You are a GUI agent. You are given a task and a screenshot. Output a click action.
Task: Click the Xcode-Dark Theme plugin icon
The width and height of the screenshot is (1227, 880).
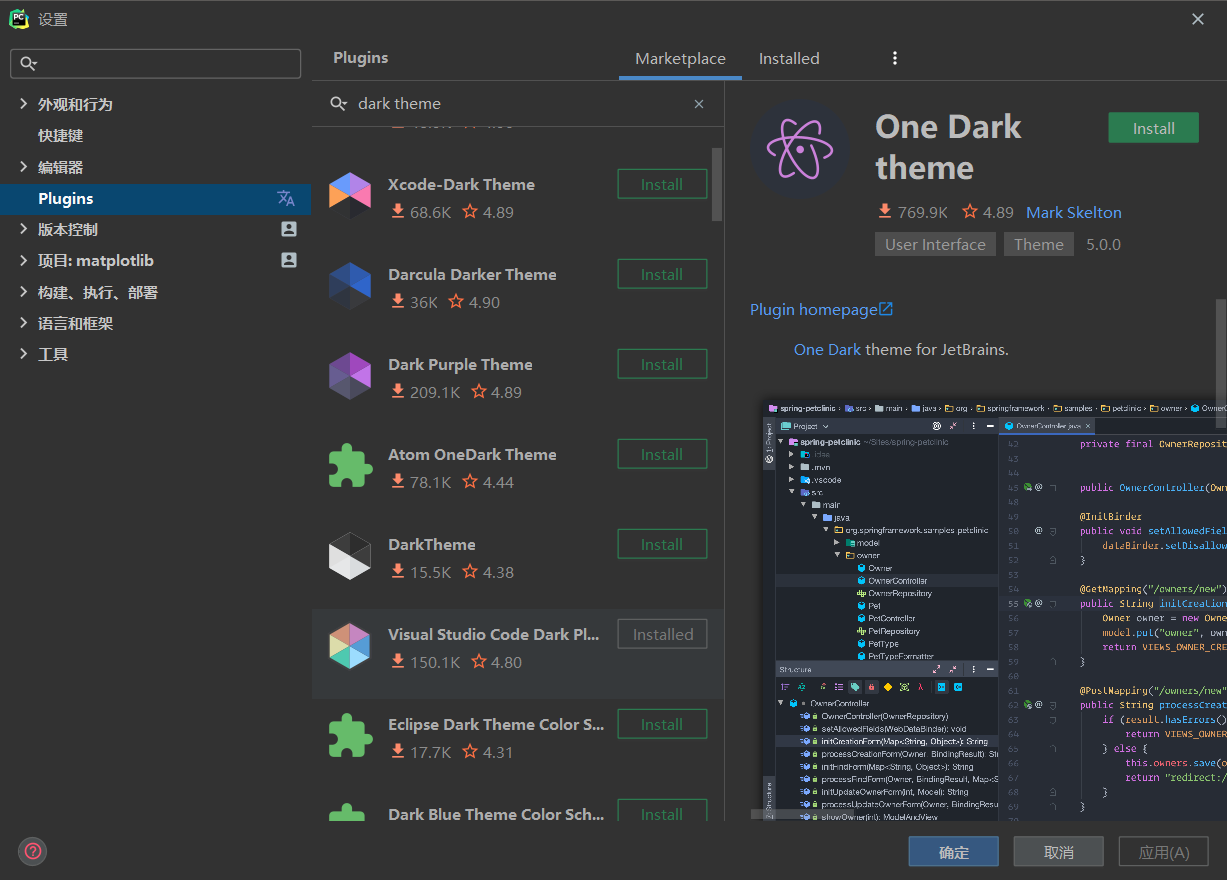(x=350, y=196)
